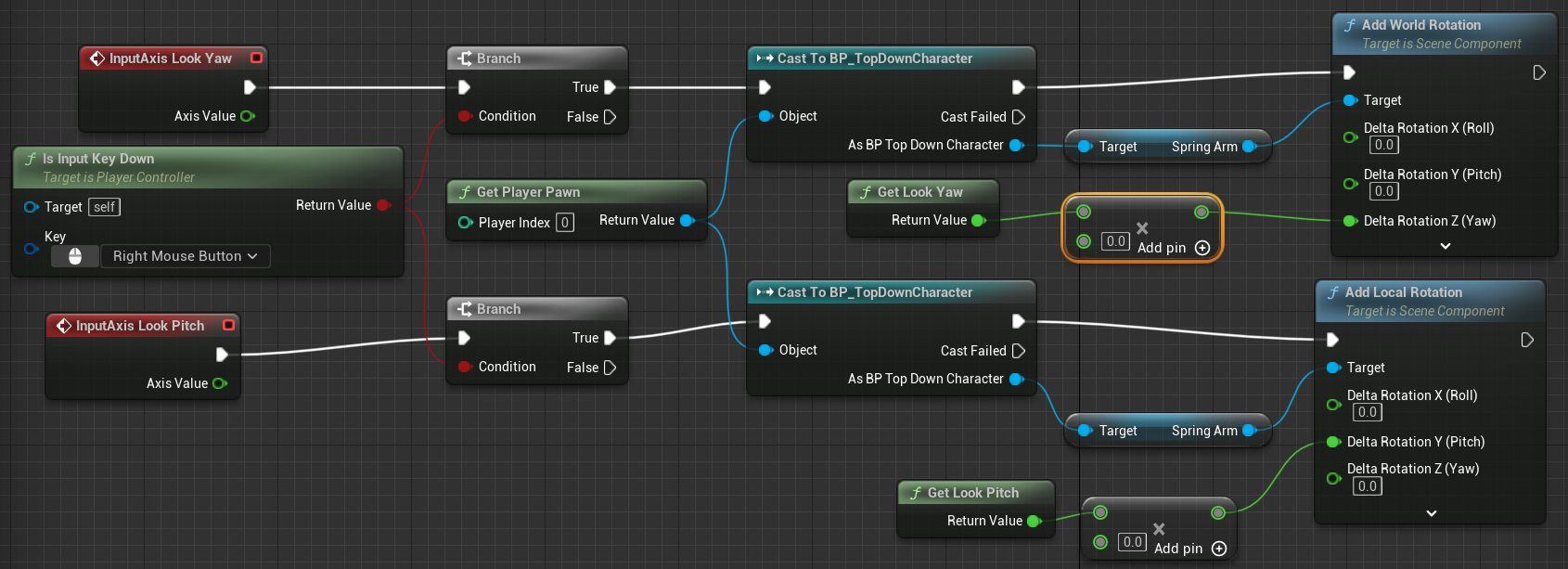This screenshot has width=1568, height=569.
Task: Select the Get Player Pawn node title
Action: click(x=528, y=192)
